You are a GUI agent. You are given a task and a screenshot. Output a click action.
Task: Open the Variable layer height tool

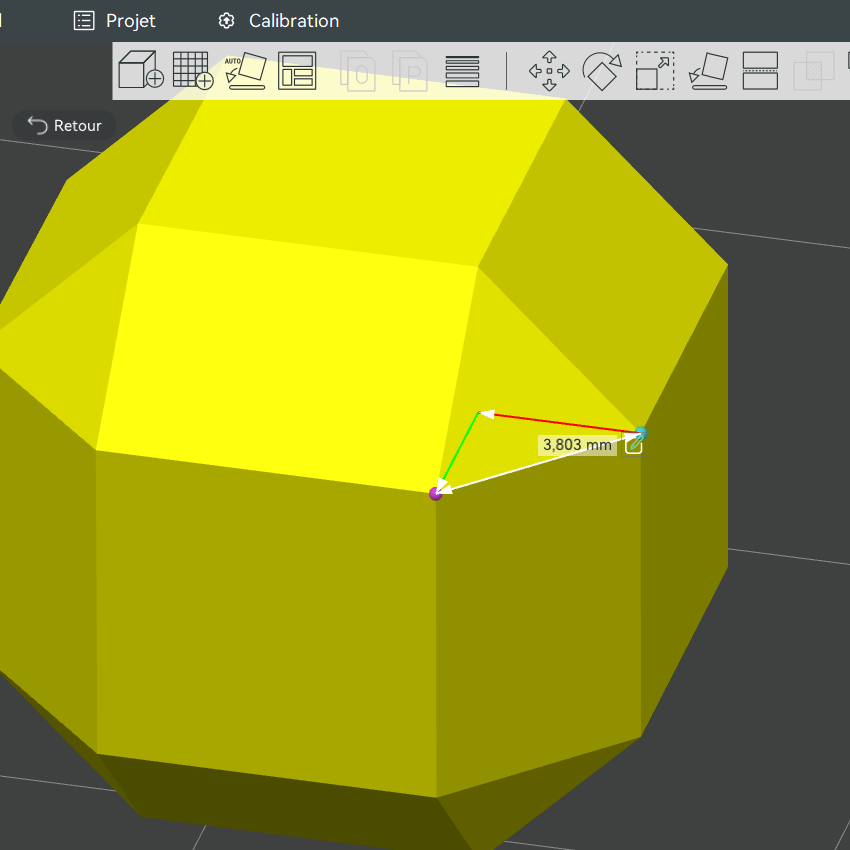pos(462,71)
